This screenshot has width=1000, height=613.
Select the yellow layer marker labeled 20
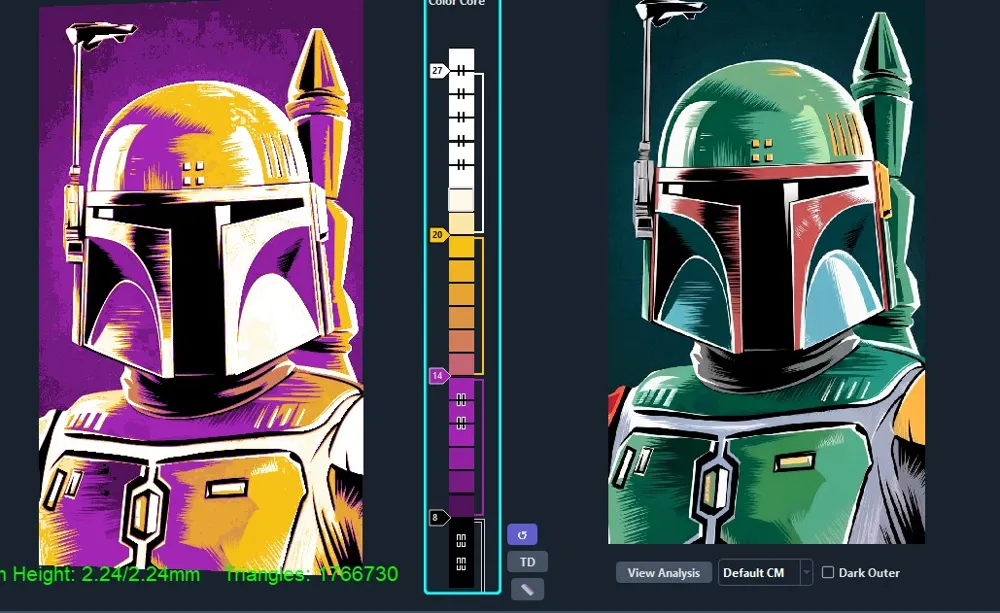[438, 235]
